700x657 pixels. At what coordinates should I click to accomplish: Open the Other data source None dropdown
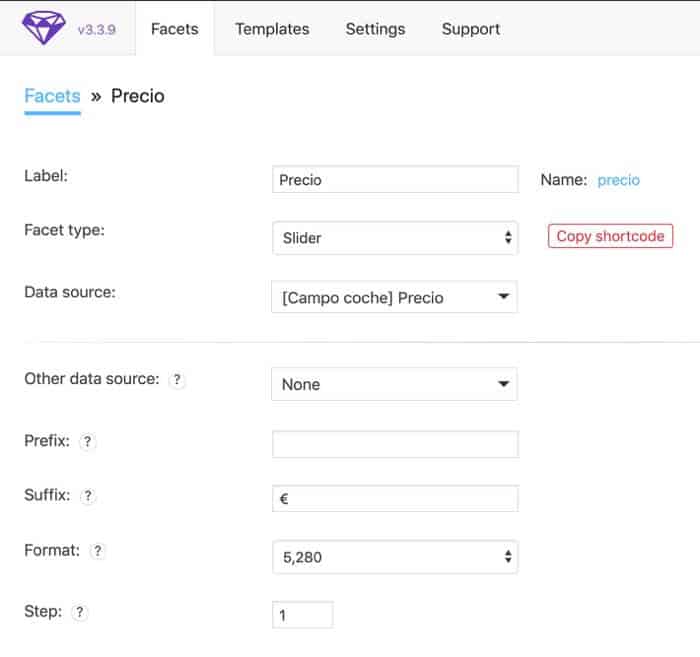395,384
